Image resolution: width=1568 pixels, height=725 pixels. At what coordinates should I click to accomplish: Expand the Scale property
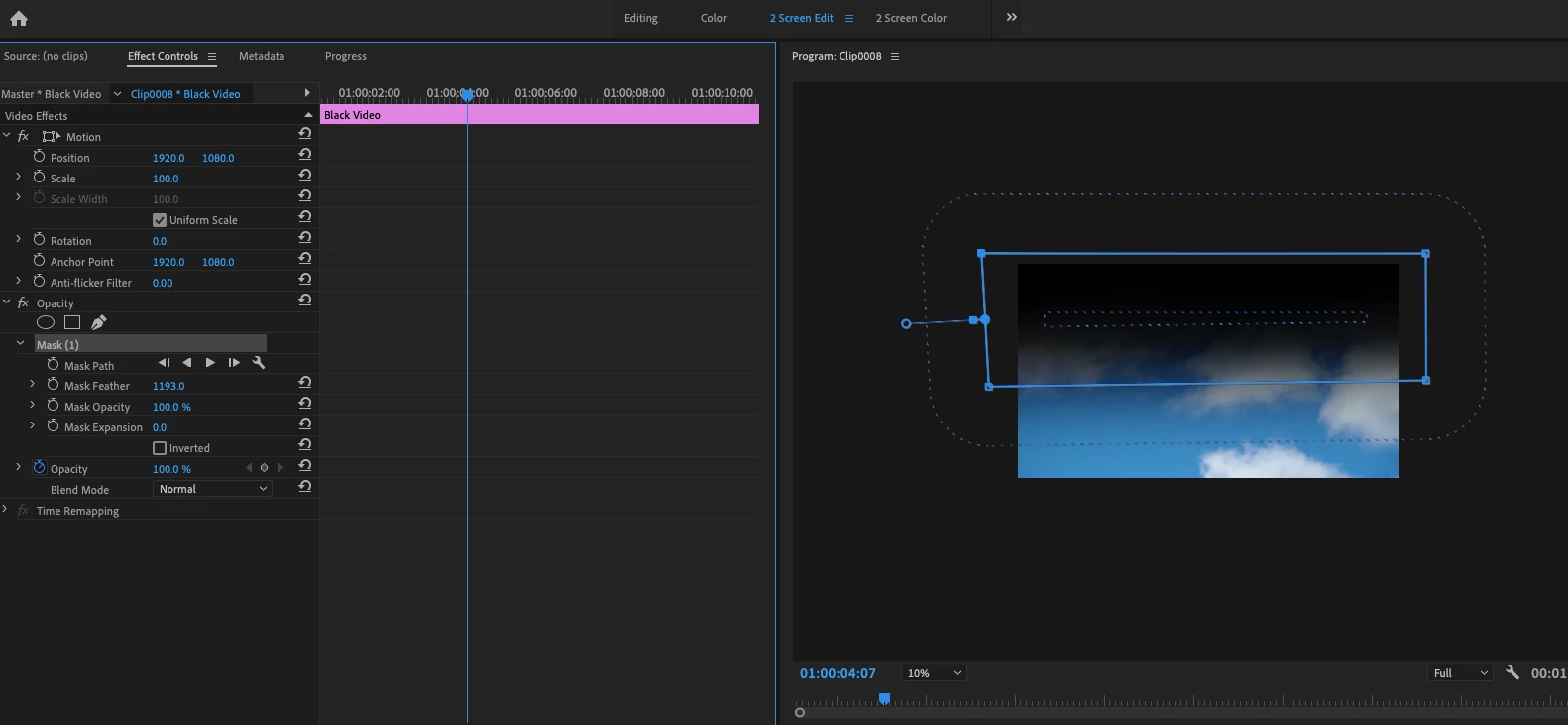[18, 177]
